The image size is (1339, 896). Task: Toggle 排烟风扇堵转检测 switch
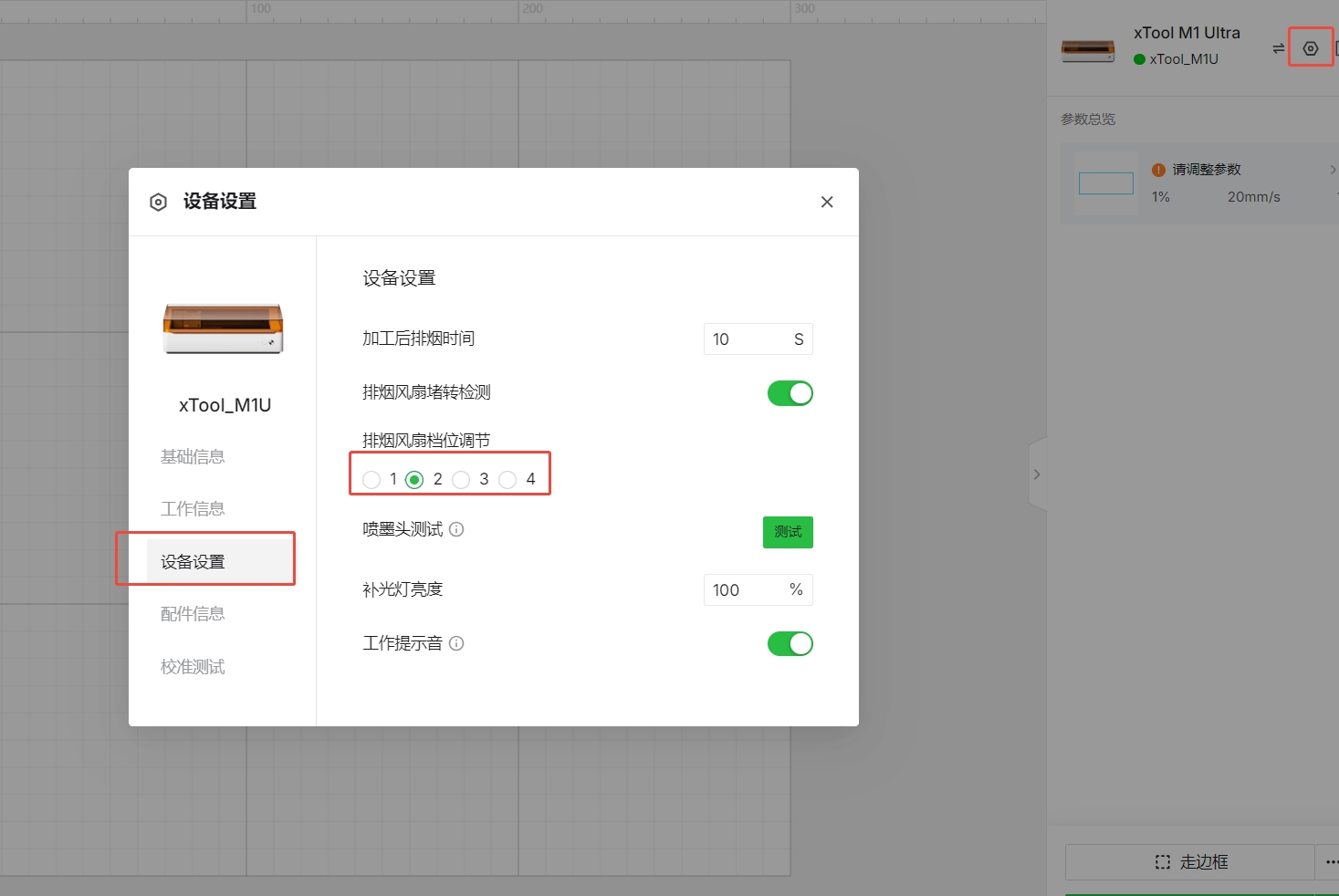(790, 393)
